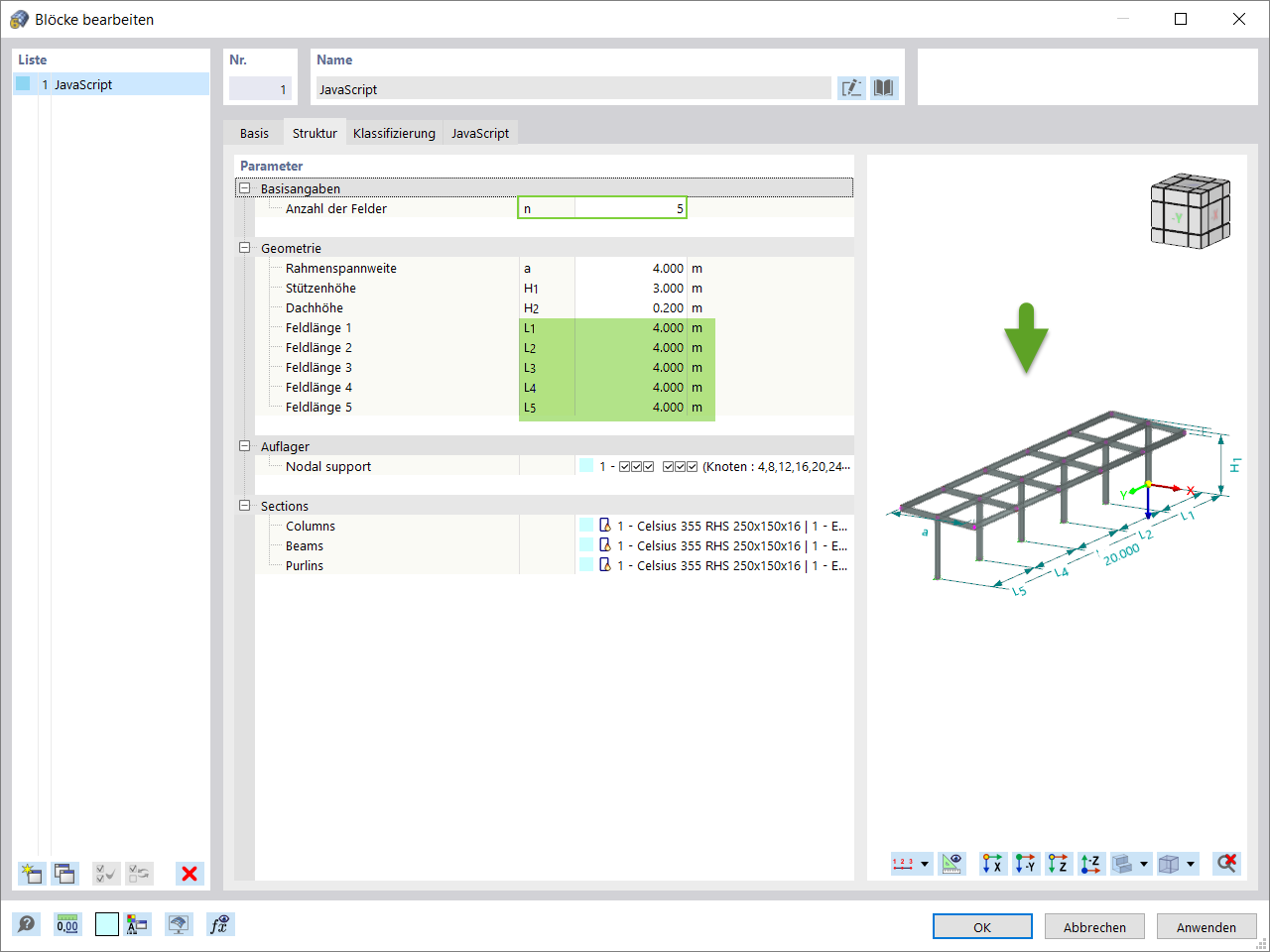Image resolution: width=1270 pixels, height=952 pixels.
Task: Open the solid render mode dropdown arrow
Action: [1144, 864]
